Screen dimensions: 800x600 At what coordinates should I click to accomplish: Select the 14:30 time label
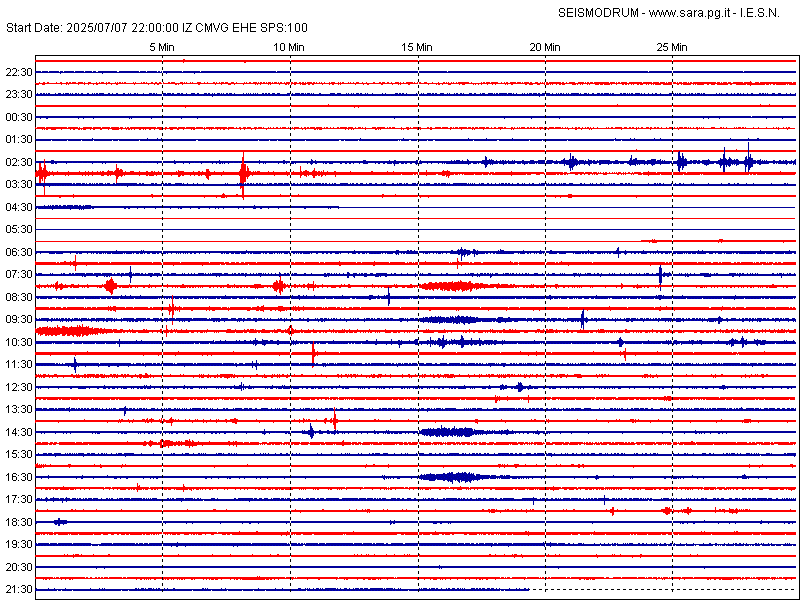point(19,432)
